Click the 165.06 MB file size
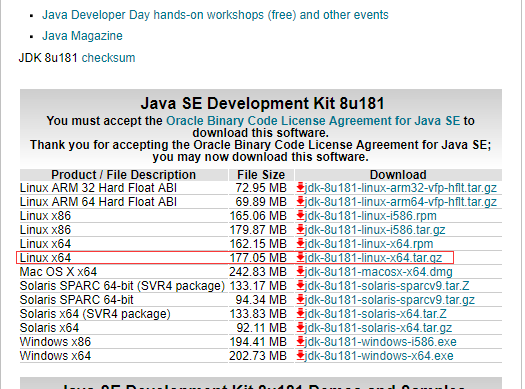Viewport: 525px width, 389px height. (x=258, y=216)
